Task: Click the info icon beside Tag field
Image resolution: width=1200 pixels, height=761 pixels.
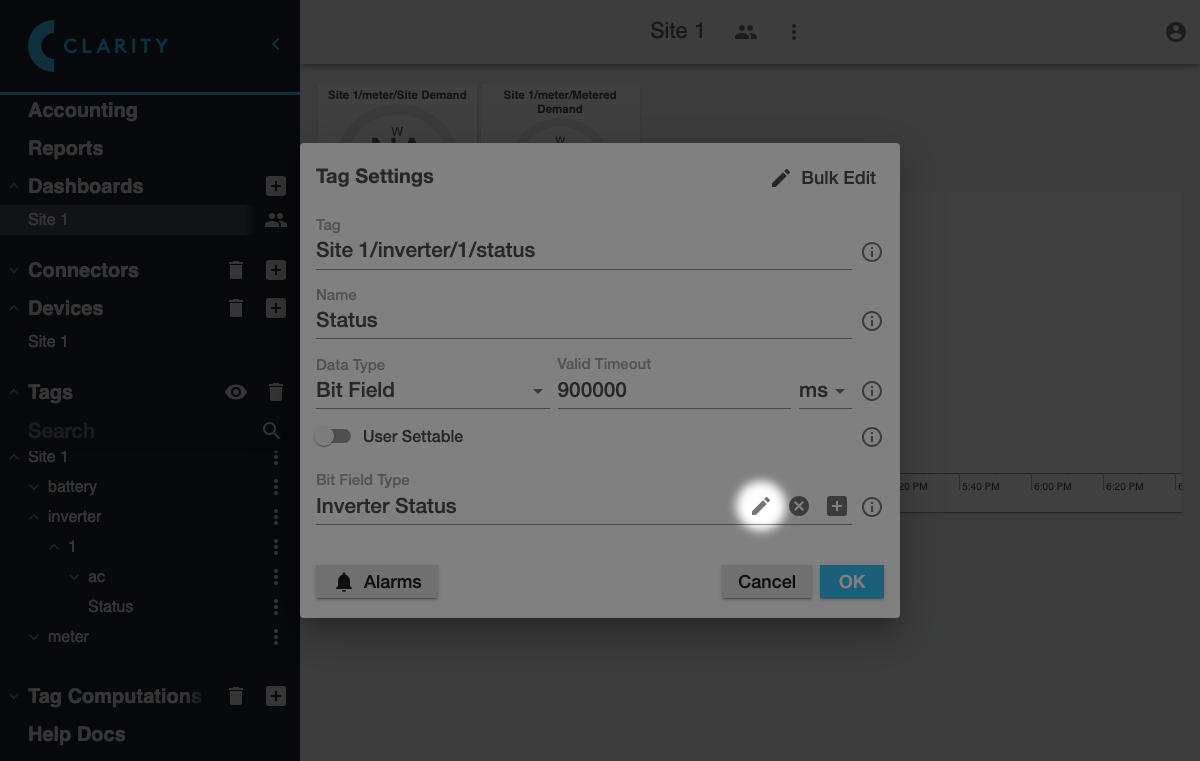Action: (x=872, y=252)
